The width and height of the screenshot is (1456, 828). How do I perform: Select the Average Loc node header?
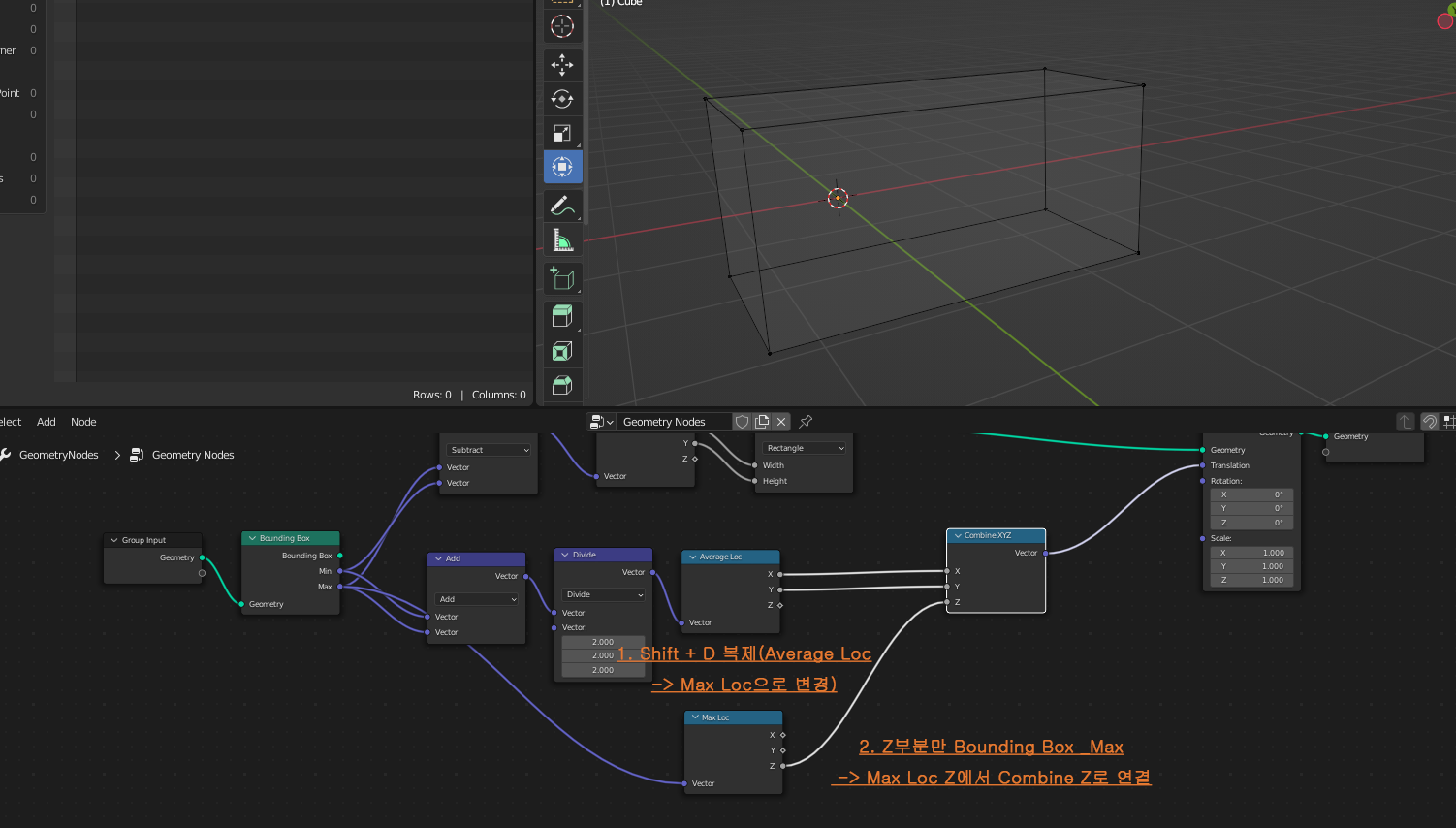731,557
